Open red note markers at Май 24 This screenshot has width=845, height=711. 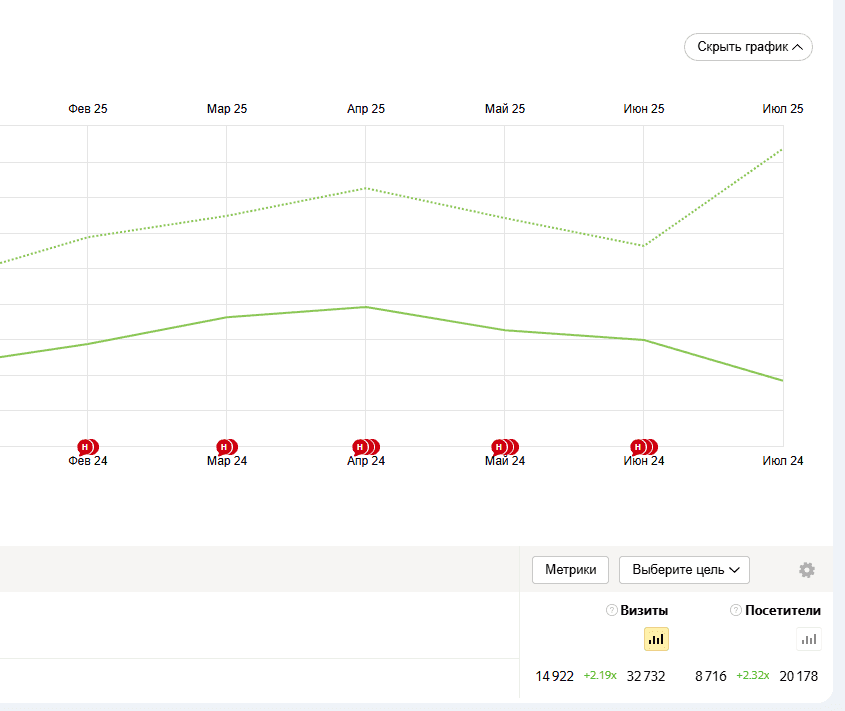[503, 447]
